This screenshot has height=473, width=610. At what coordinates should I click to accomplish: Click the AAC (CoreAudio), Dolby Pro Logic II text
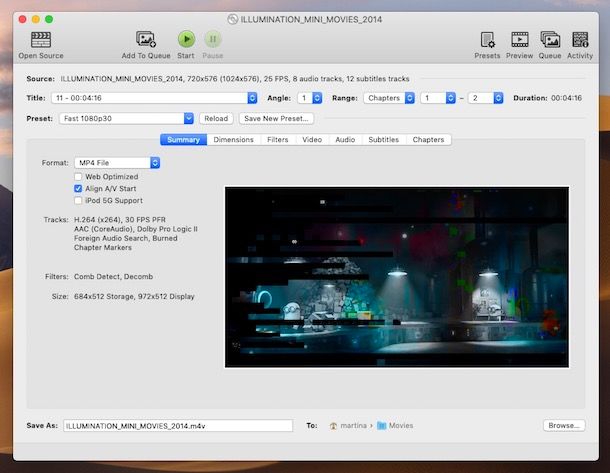tap(136, 229)
